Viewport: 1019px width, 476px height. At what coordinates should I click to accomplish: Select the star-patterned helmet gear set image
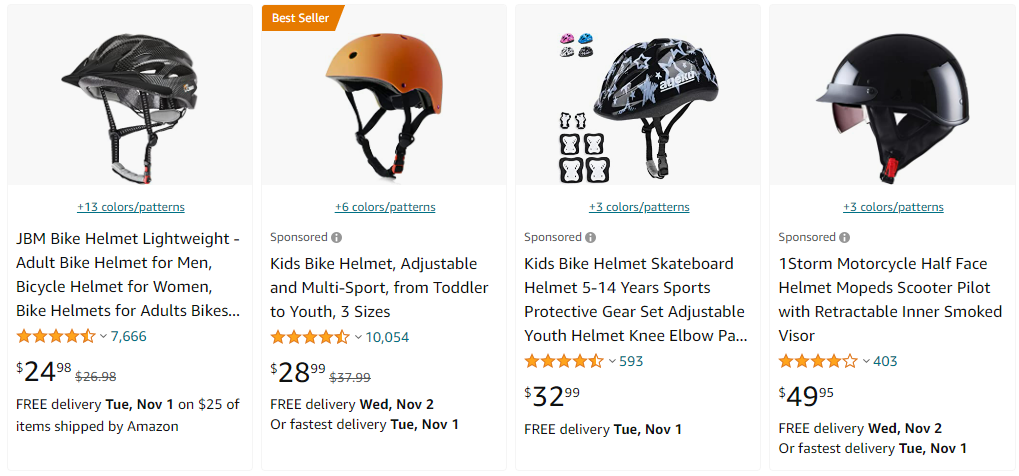(x=638, y=102)
